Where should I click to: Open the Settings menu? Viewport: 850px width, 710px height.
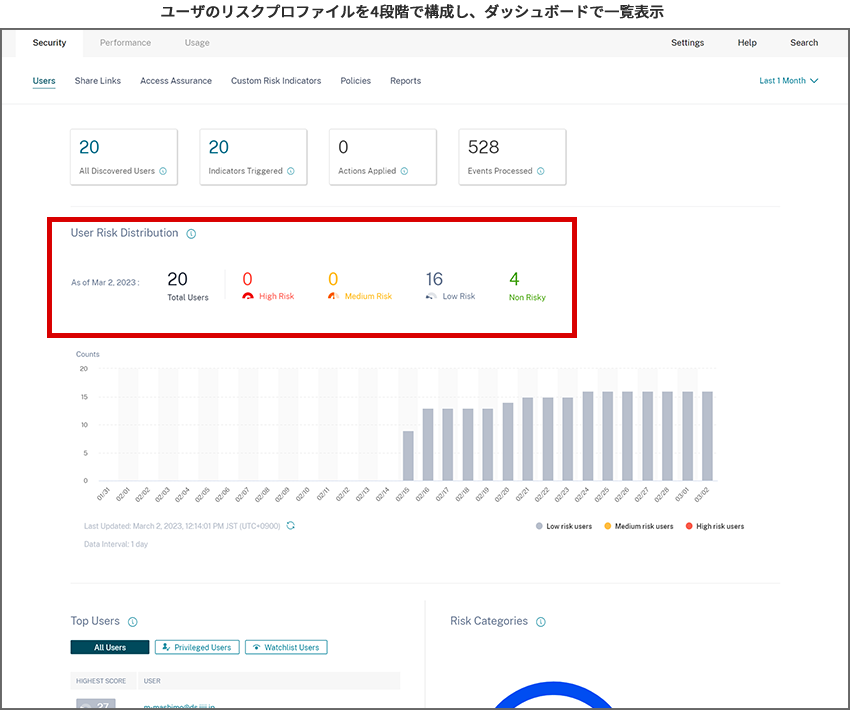click(x=687, y=43)
